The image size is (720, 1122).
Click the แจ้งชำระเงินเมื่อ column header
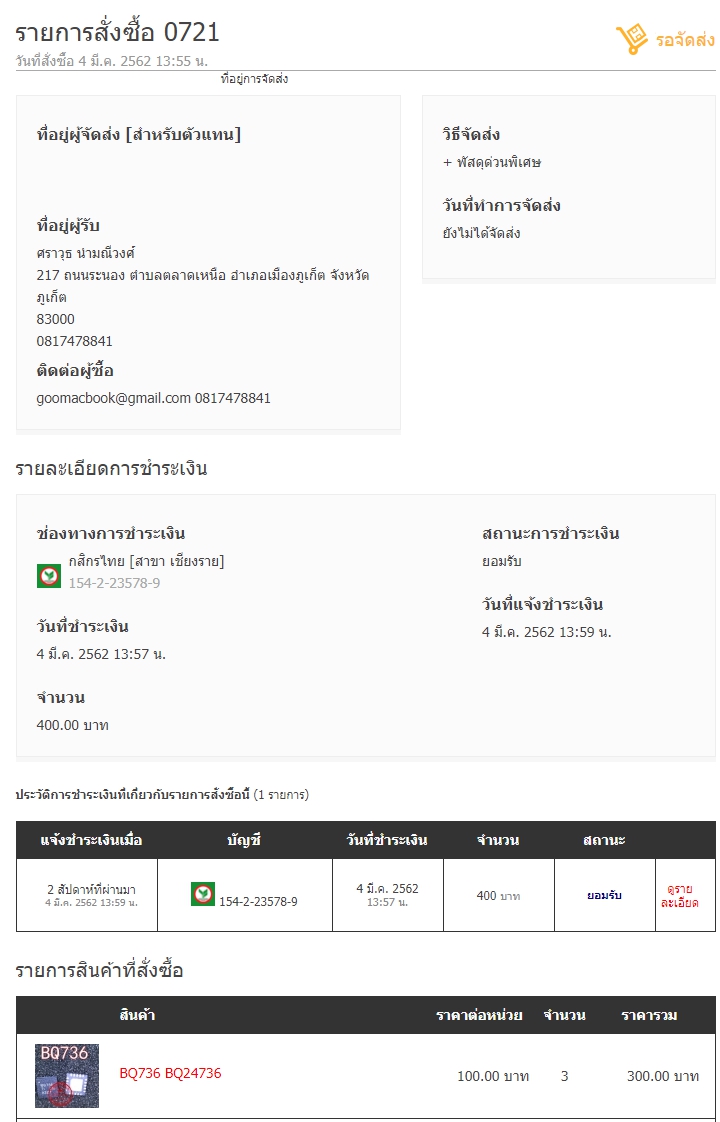(92, 840)
